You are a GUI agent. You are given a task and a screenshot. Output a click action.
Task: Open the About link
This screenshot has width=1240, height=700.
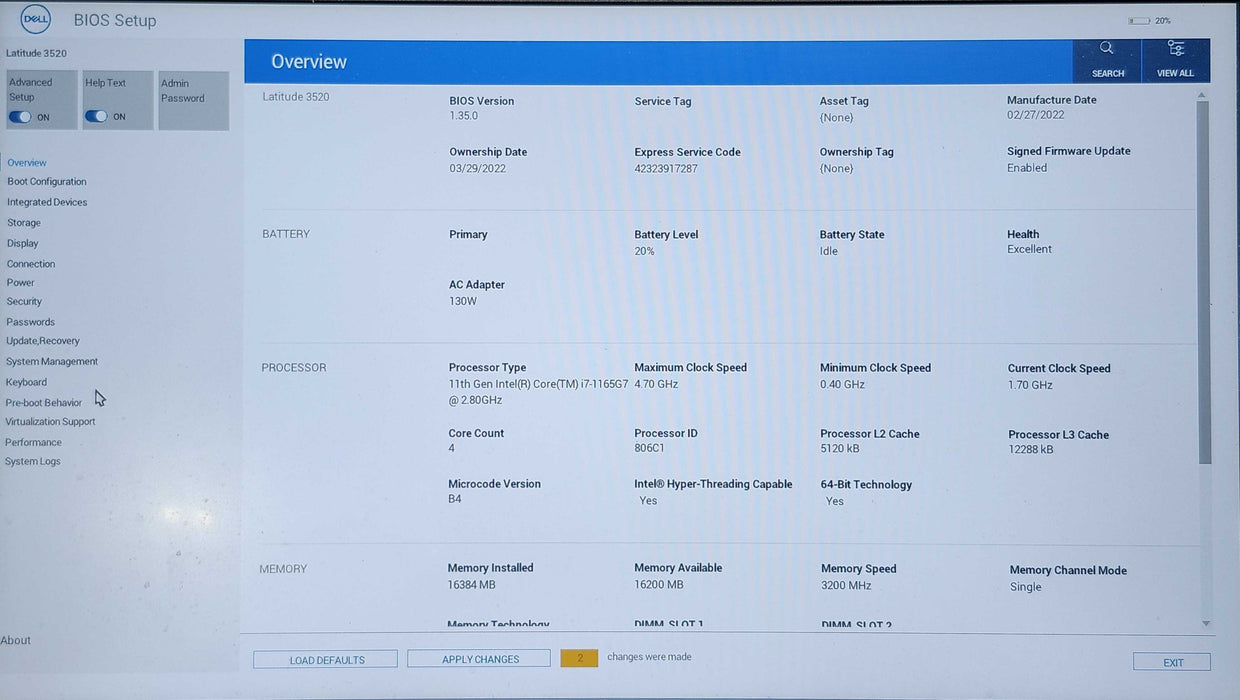pos(16,641)
